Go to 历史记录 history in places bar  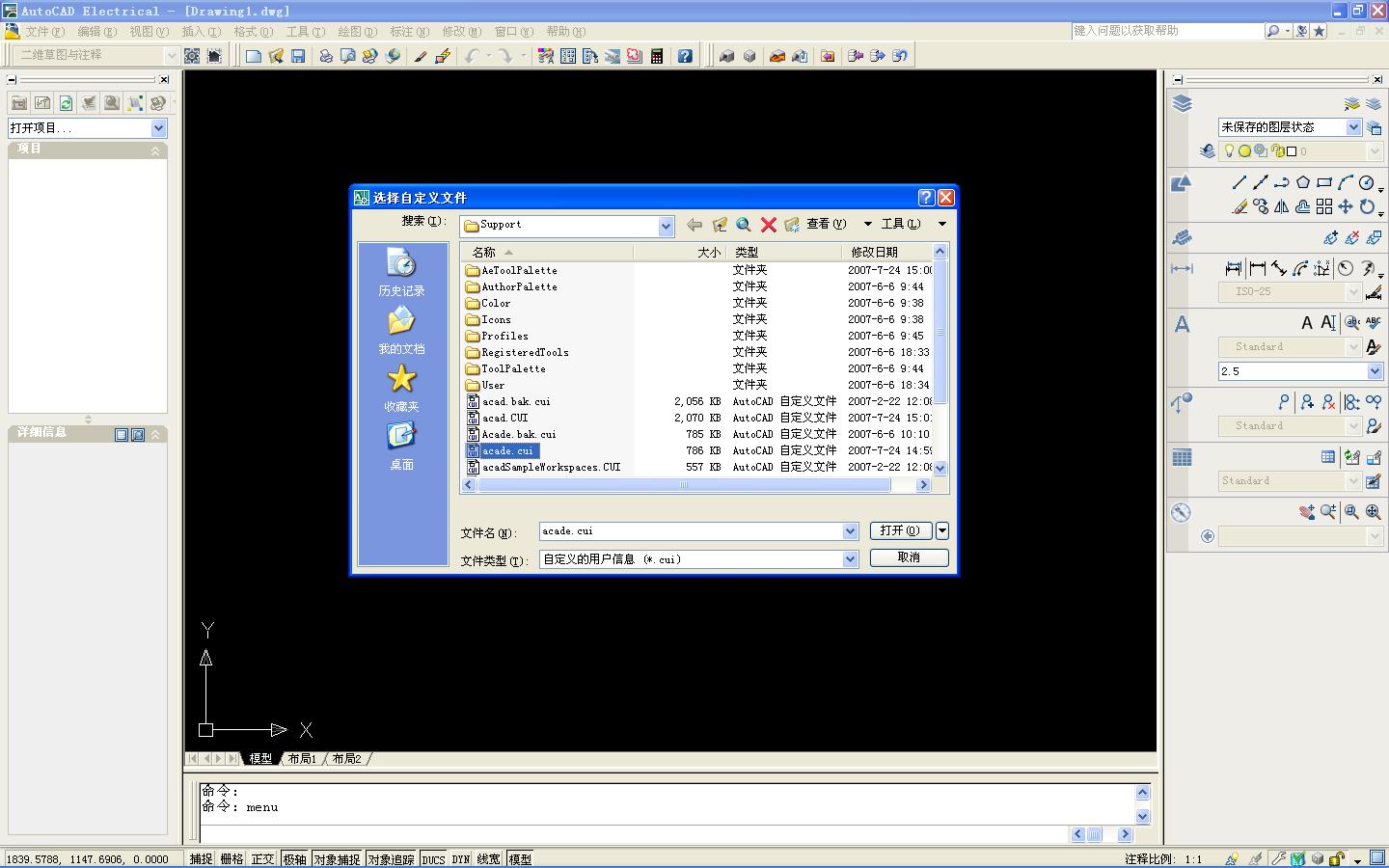[x=401, y=274]
